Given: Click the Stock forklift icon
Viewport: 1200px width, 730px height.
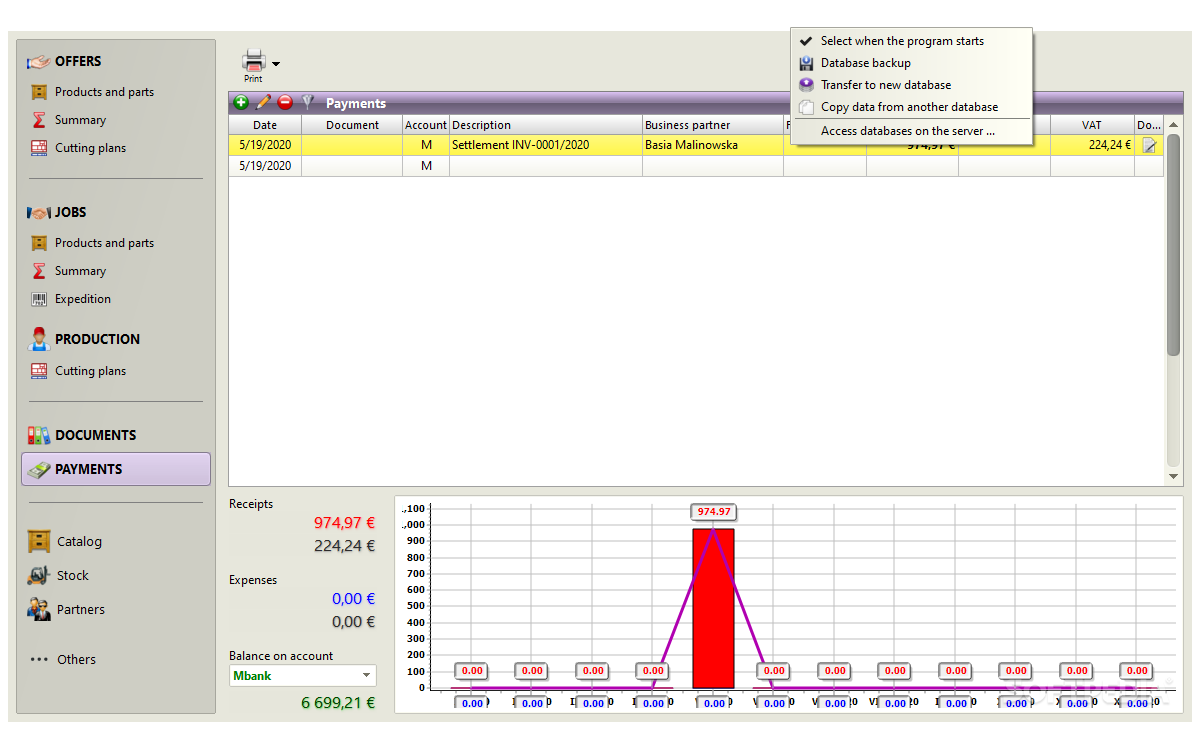Looking at the screenshot, I should [39, 575].
